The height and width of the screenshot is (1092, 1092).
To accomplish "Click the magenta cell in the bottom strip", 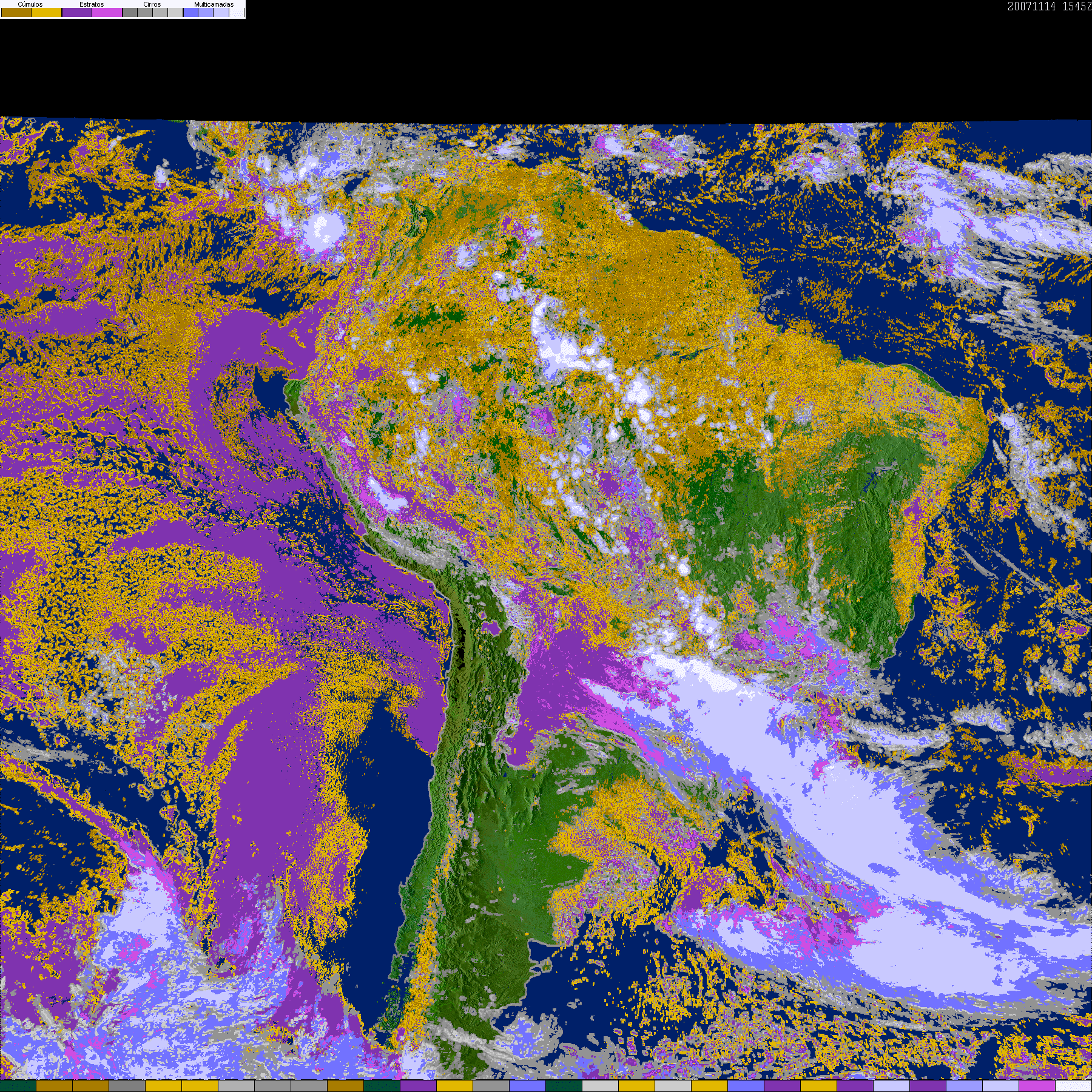I will (1037, 1086).
